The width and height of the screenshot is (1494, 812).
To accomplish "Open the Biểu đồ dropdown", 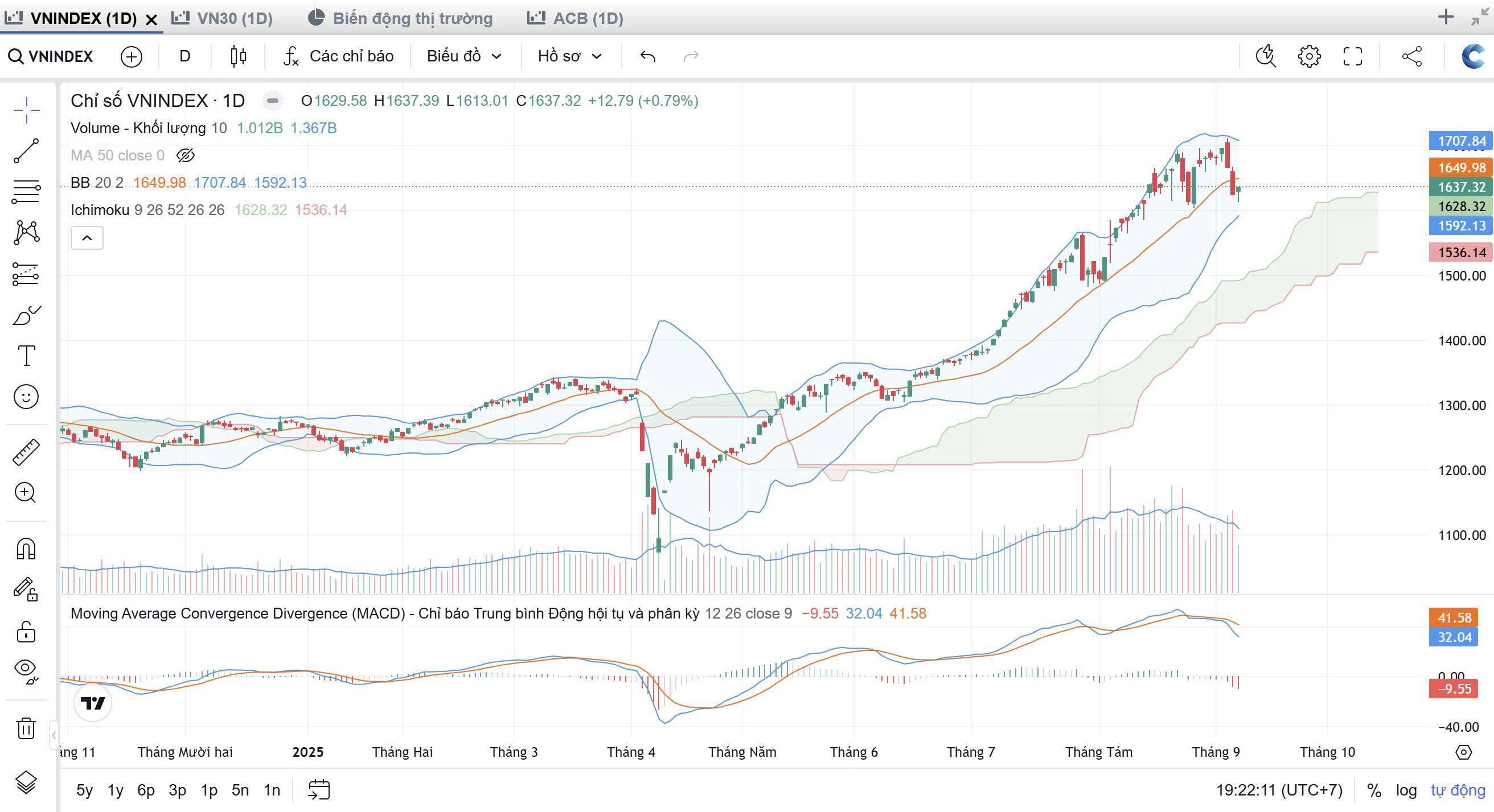I will point(463,56).
